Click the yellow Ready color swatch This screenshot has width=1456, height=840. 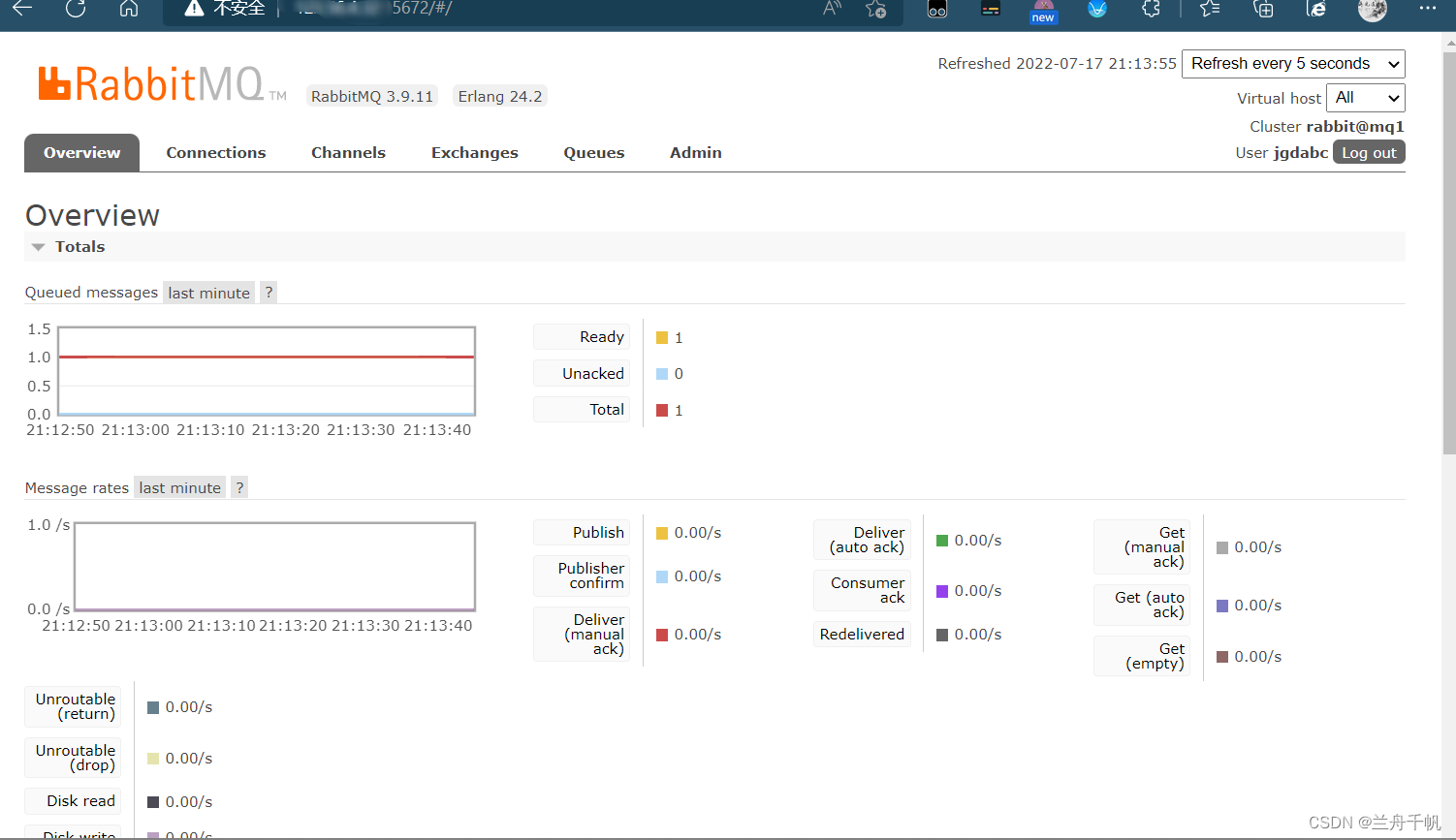point(662,338)
